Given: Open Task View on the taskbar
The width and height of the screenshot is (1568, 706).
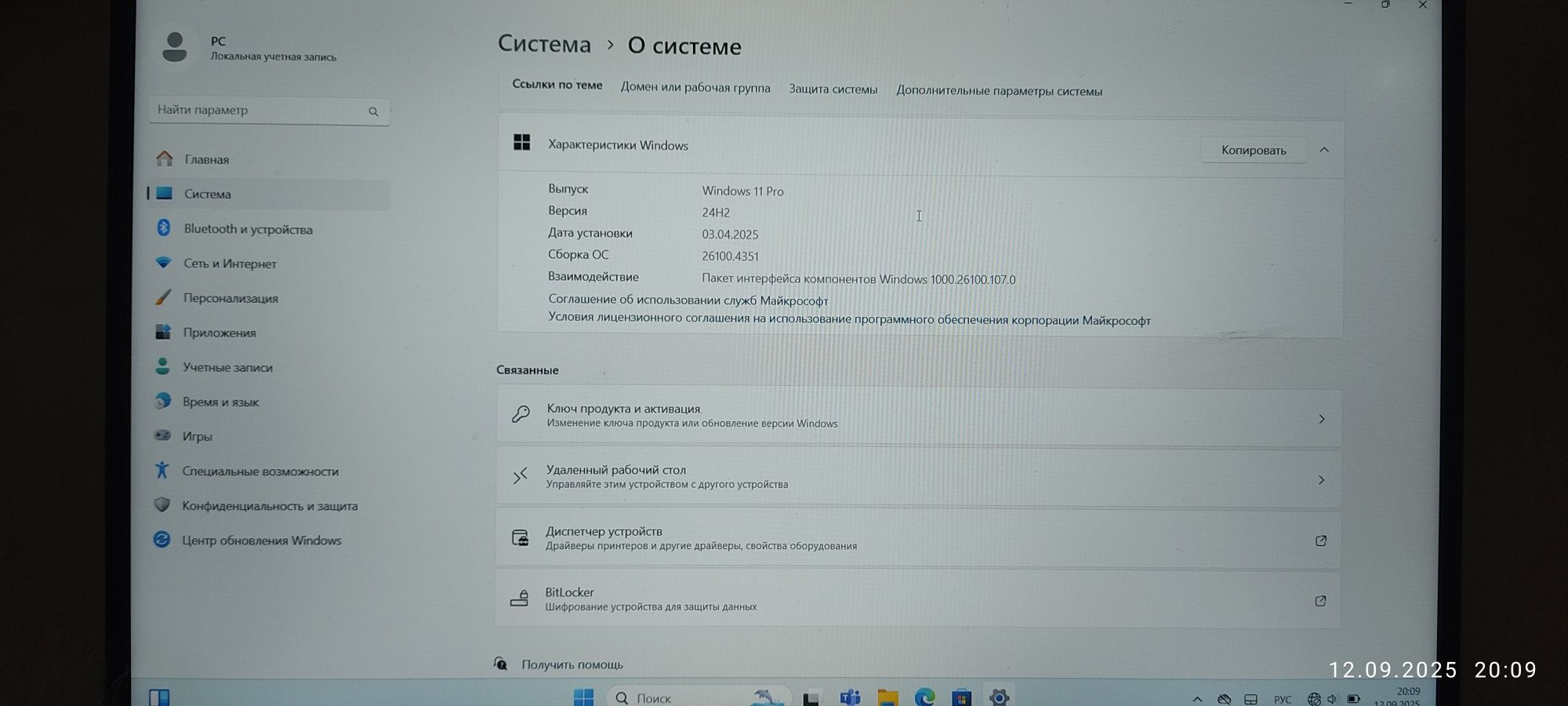Looking at the screenshot, I should coord(811,697).
